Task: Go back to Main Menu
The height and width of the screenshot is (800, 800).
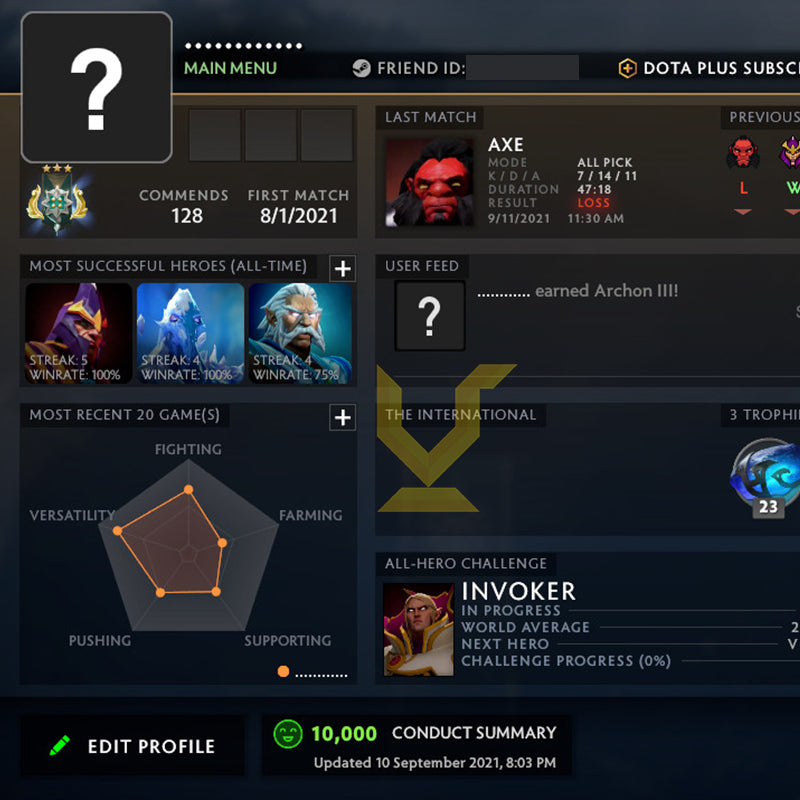Action: pyautogui.click(x=230, y=68)
